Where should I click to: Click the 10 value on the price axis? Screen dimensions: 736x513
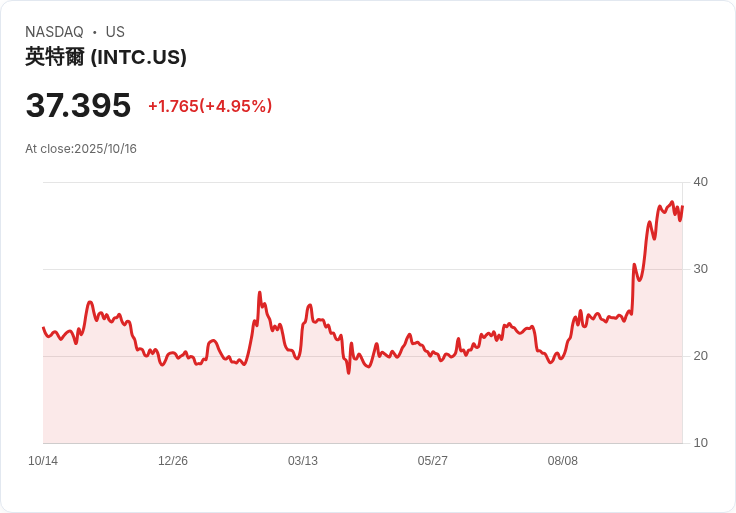pyautogui.click(x=700, y=443)
